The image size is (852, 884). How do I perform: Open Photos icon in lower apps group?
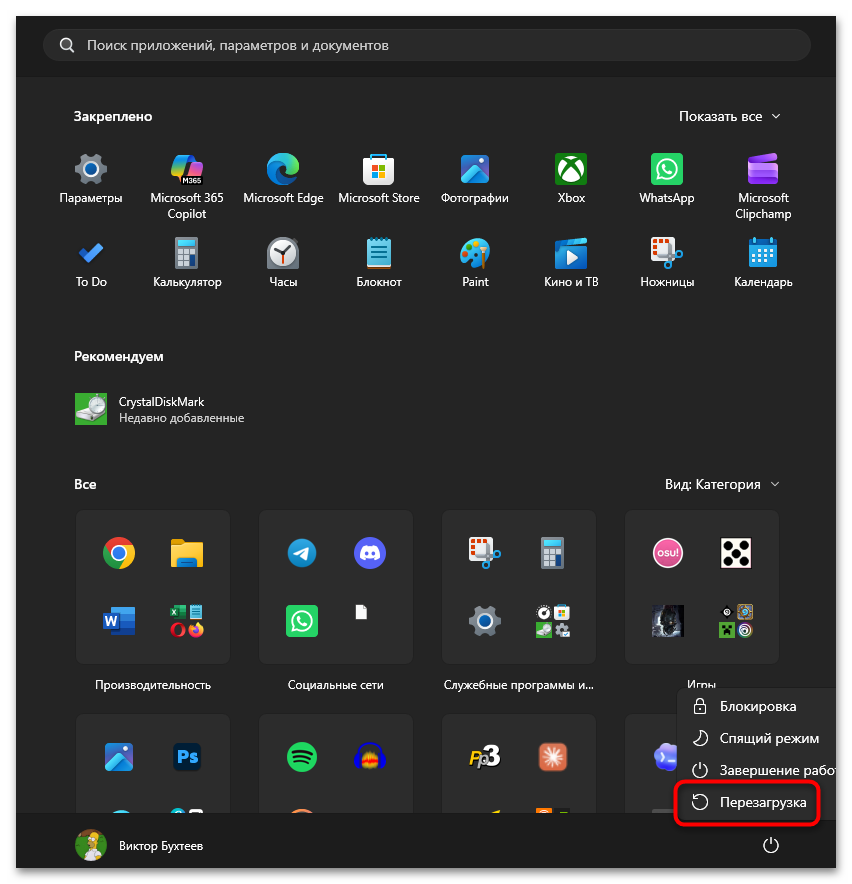tap(119, 757)
